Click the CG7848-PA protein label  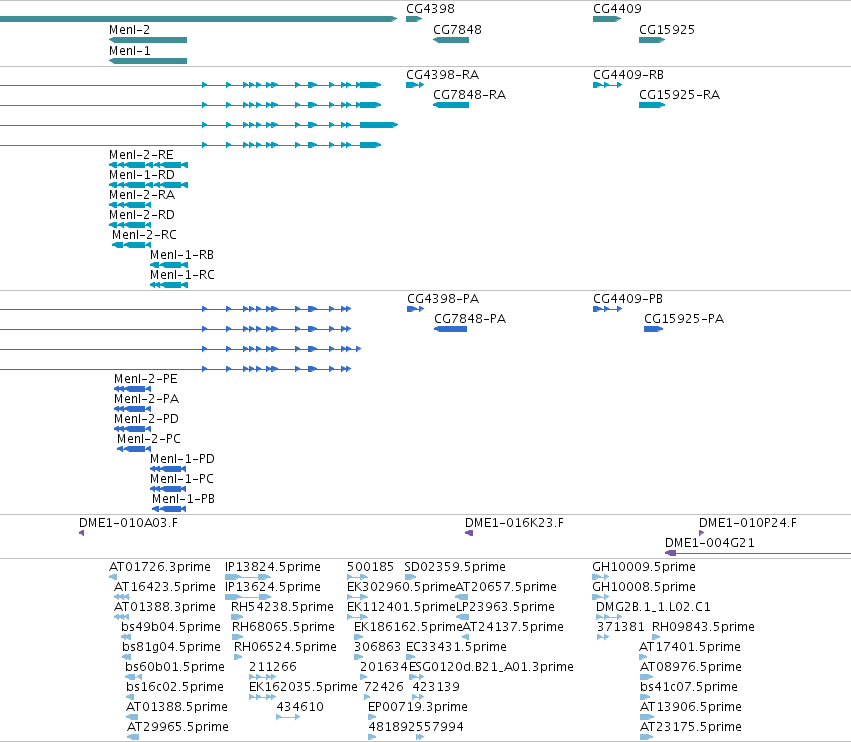470,319
